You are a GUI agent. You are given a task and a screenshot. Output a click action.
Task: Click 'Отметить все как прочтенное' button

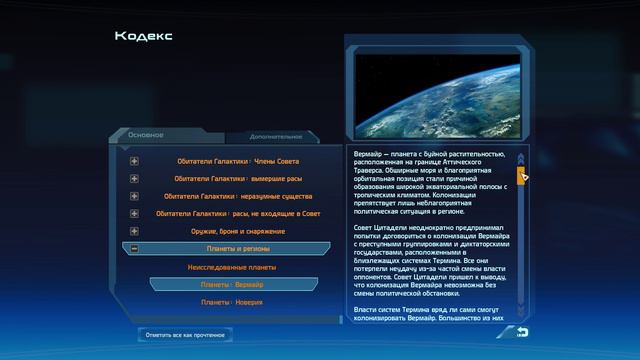click(185, 335)
